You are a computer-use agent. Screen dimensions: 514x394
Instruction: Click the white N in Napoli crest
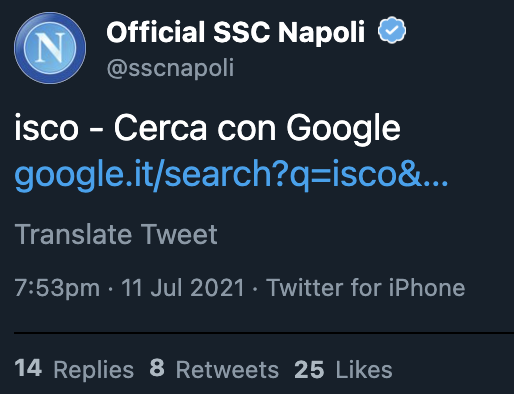pyautogui.click(x=50, y=48)
